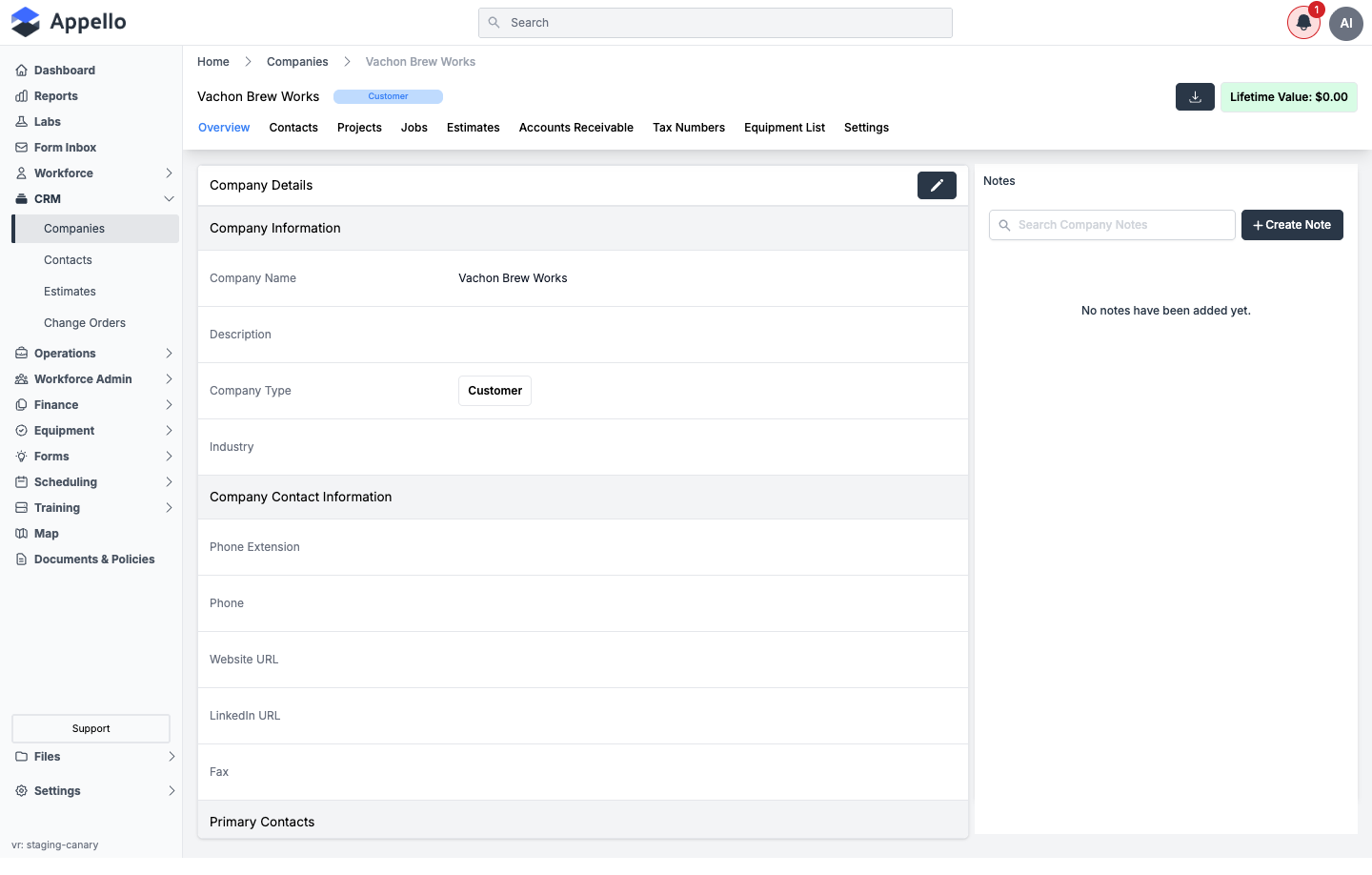This screenshot has width=1372, height=875.
Task: Switch to the Accounts Receivable tab
Action: pos(576,128)
